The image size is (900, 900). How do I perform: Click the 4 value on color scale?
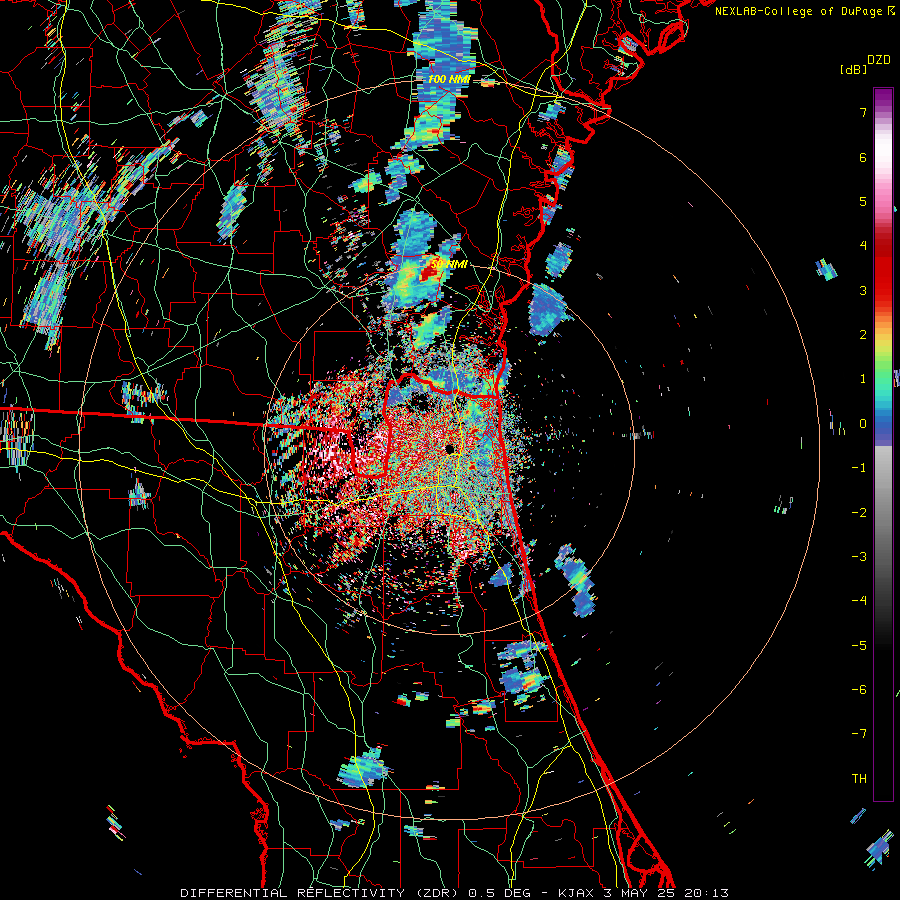863,246
